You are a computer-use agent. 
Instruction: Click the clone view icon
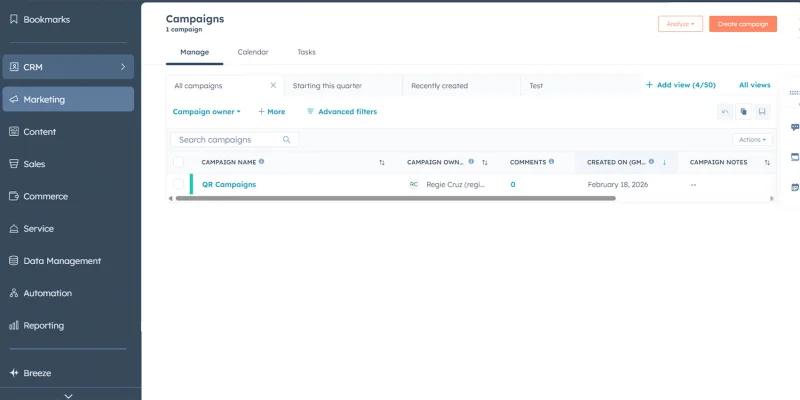tap(743, 112)
